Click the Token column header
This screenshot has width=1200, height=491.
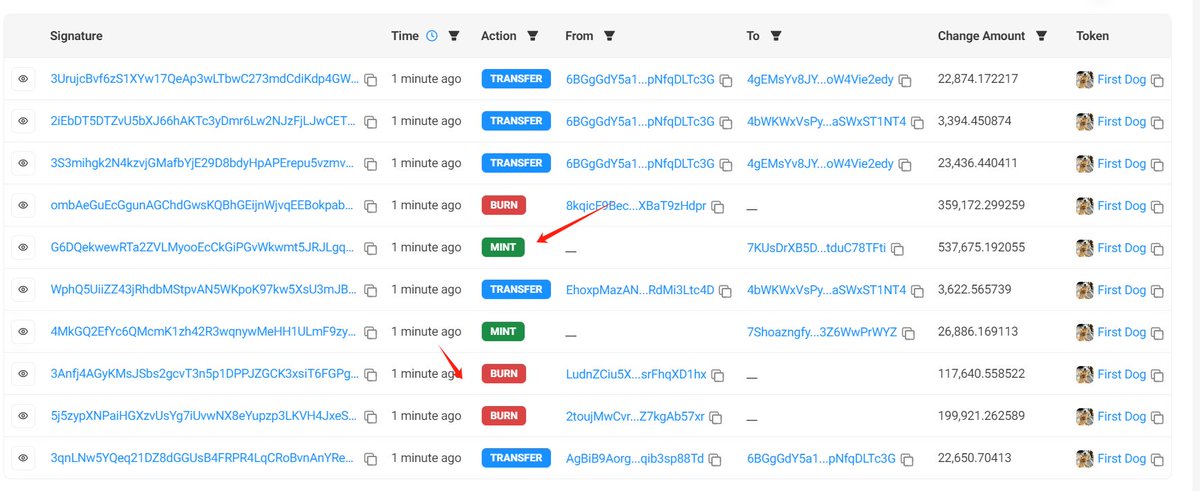(x=1092, y=36)
